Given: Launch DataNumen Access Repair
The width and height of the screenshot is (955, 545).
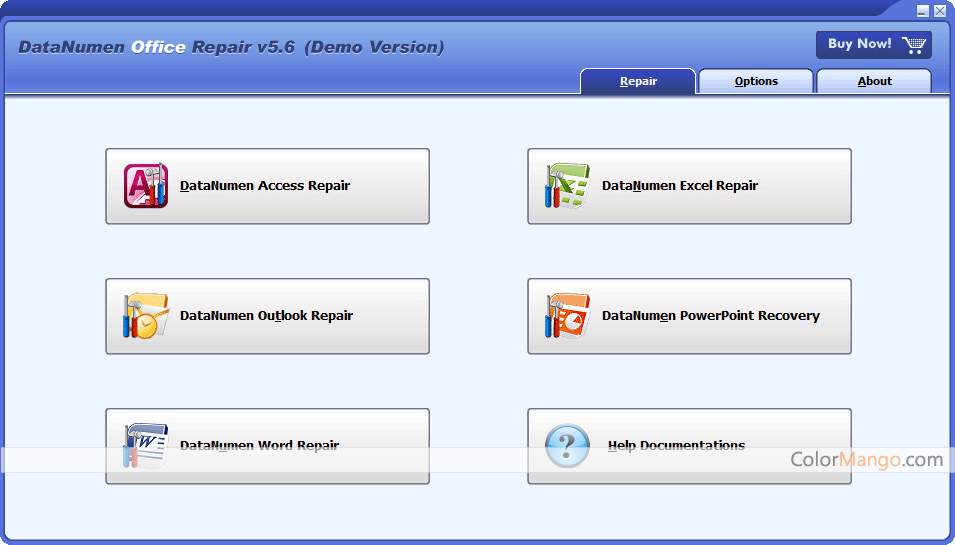Looking at the screenshot, I should pyautogui.click(x=267, y=186).
